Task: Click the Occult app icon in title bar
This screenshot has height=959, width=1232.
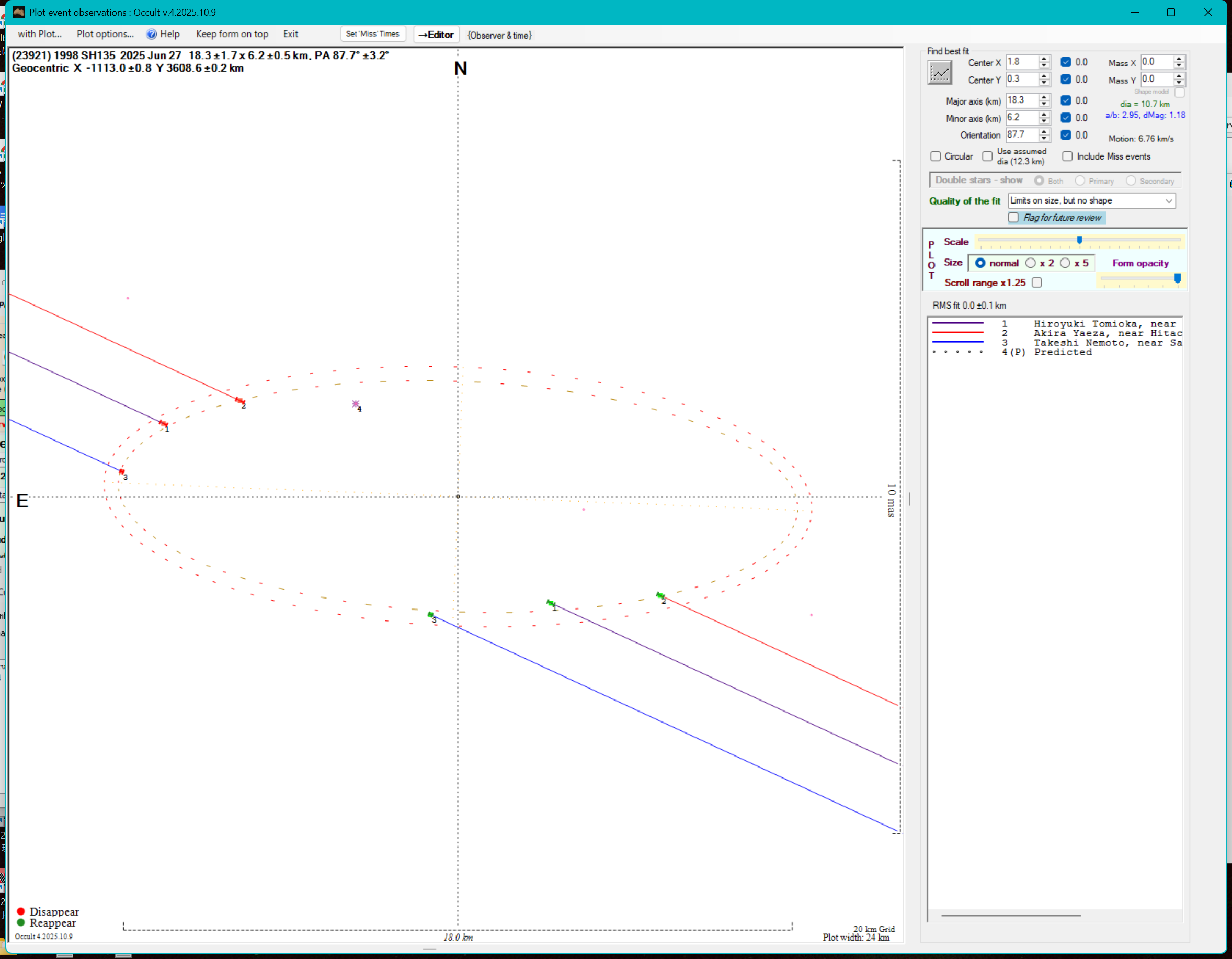Action: pyautogui.click(x=19, y=12)
